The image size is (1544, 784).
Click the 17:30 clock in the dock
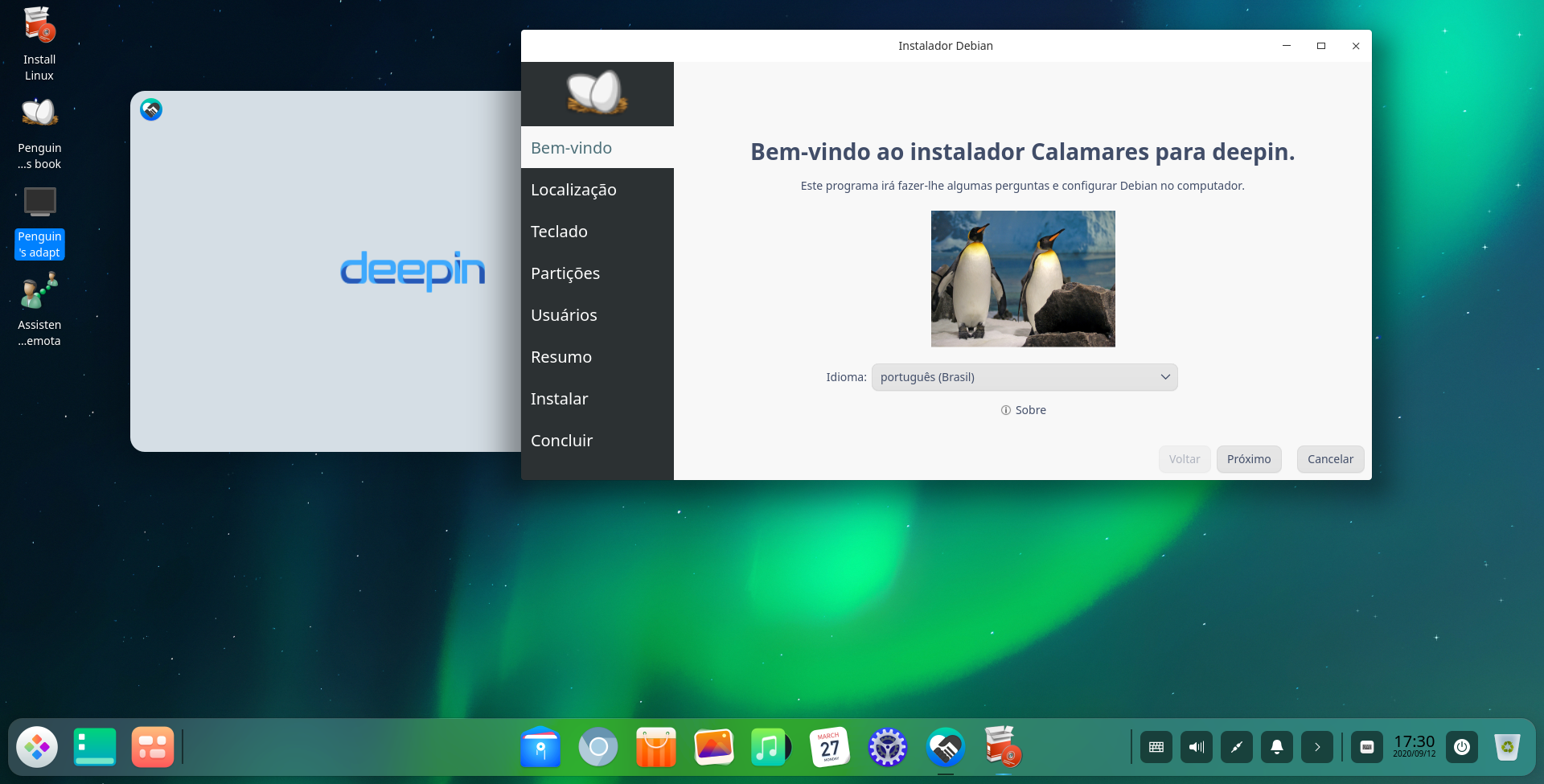pos(1414,745)
